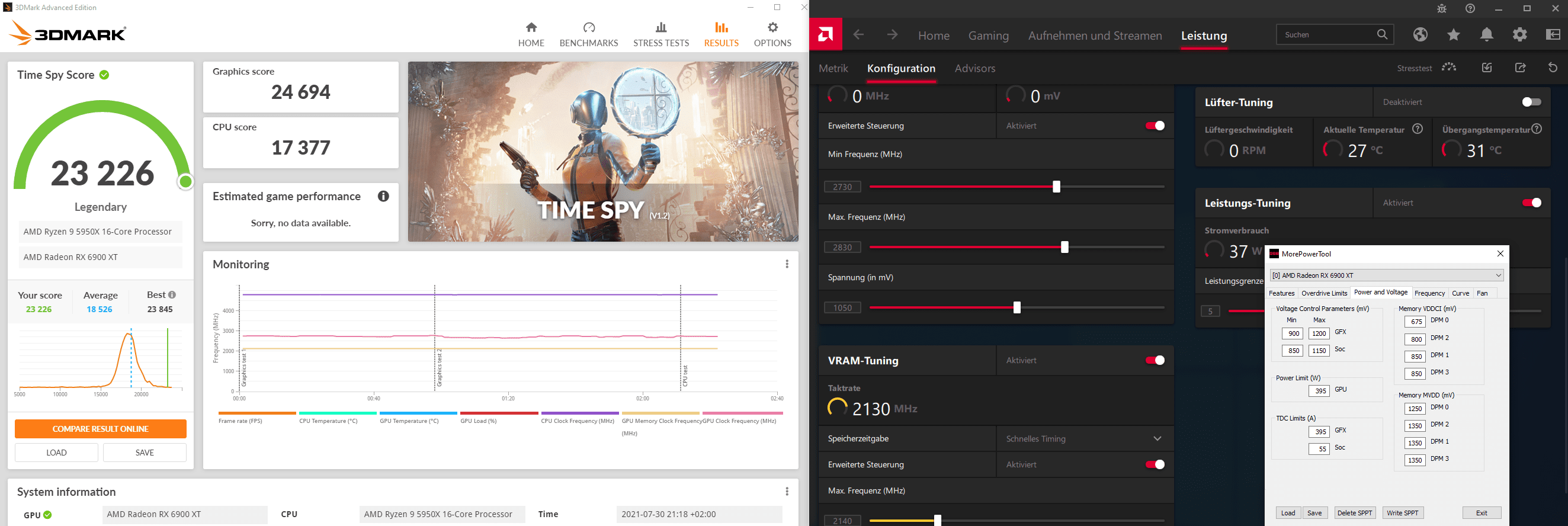Click help icon beside Aktuelle Temperatur
The height and width of the screenshot is (526, 1568).
(1418, 129)
